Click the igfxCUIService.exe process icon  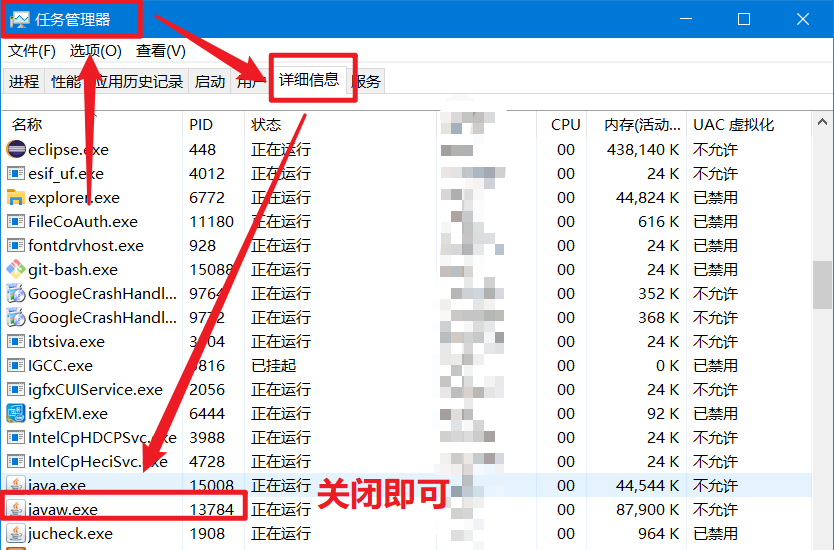[x=16, y=389]
